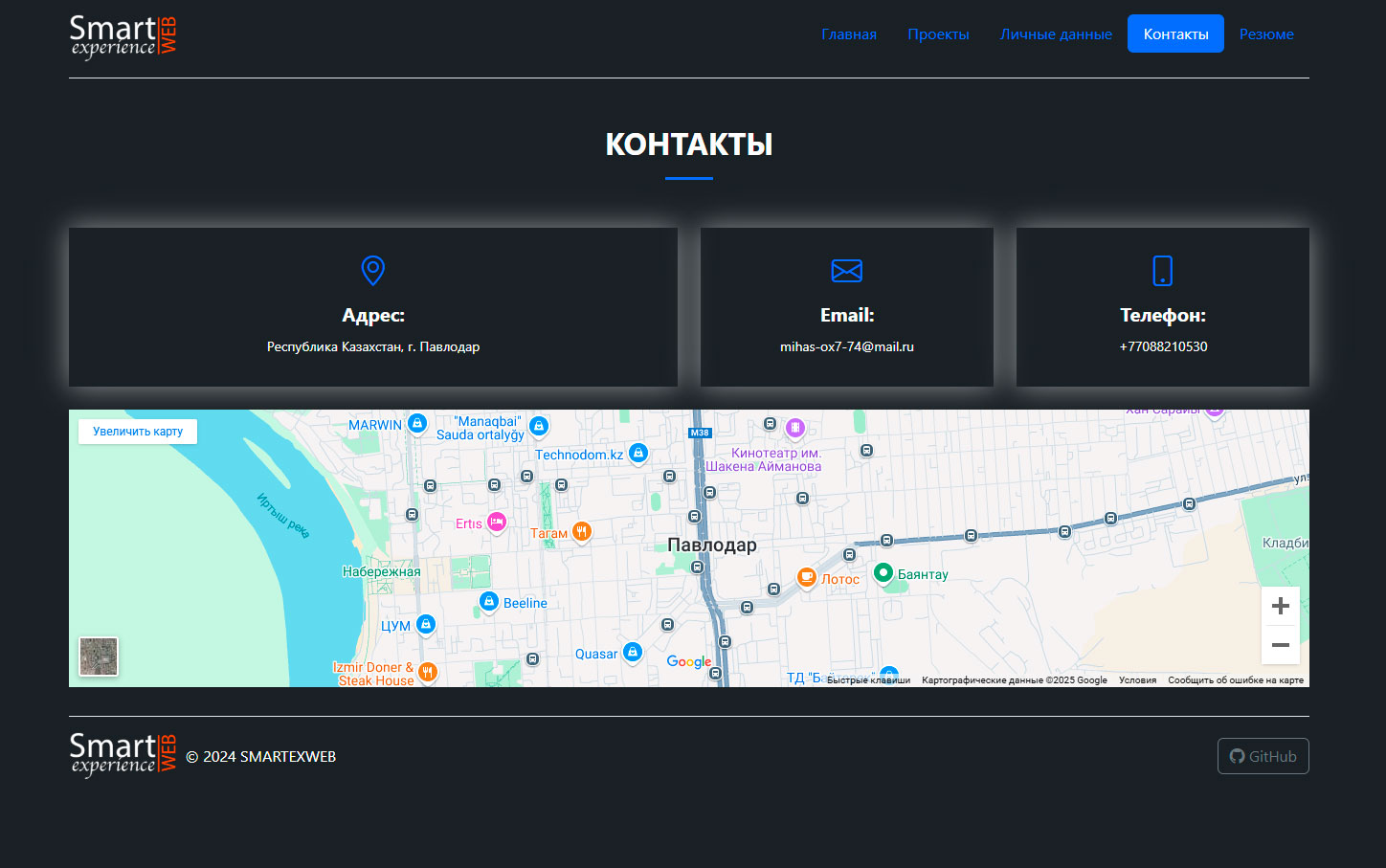Click the Technodom.kz shopping marker on map
This screenshot has width=1386, height=868.
pyautogui.click(x=638, y=453)
